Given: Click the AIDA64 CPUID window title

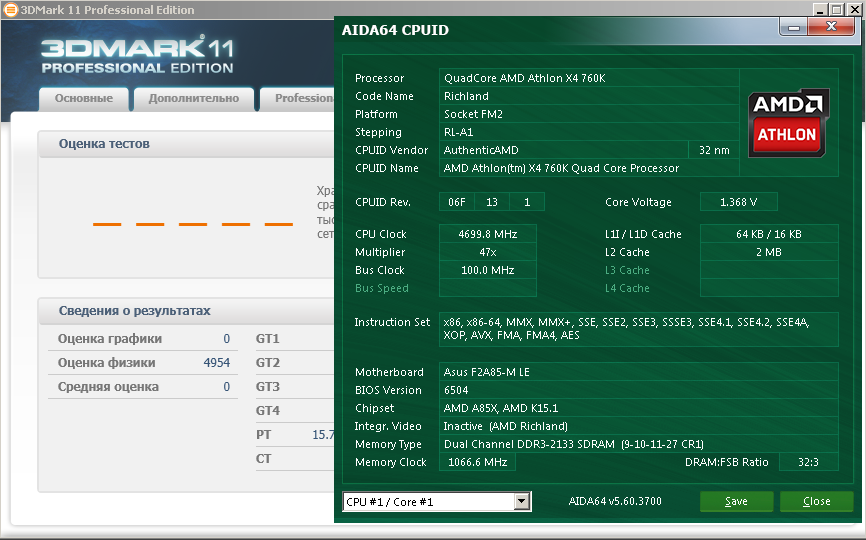Looking at the screenshot, I should (x=395, y=30).
